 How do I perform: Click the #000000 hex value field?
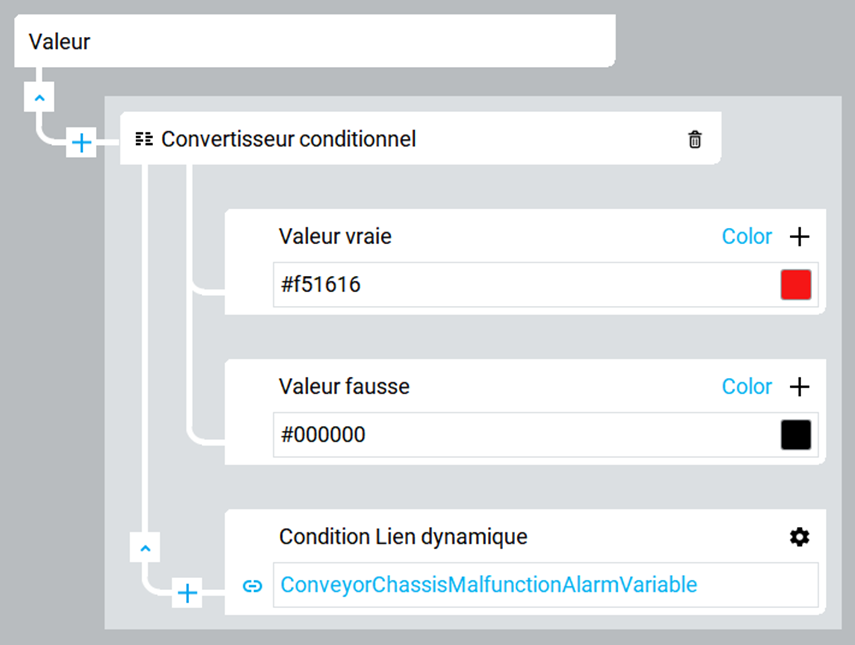point(520,435)
